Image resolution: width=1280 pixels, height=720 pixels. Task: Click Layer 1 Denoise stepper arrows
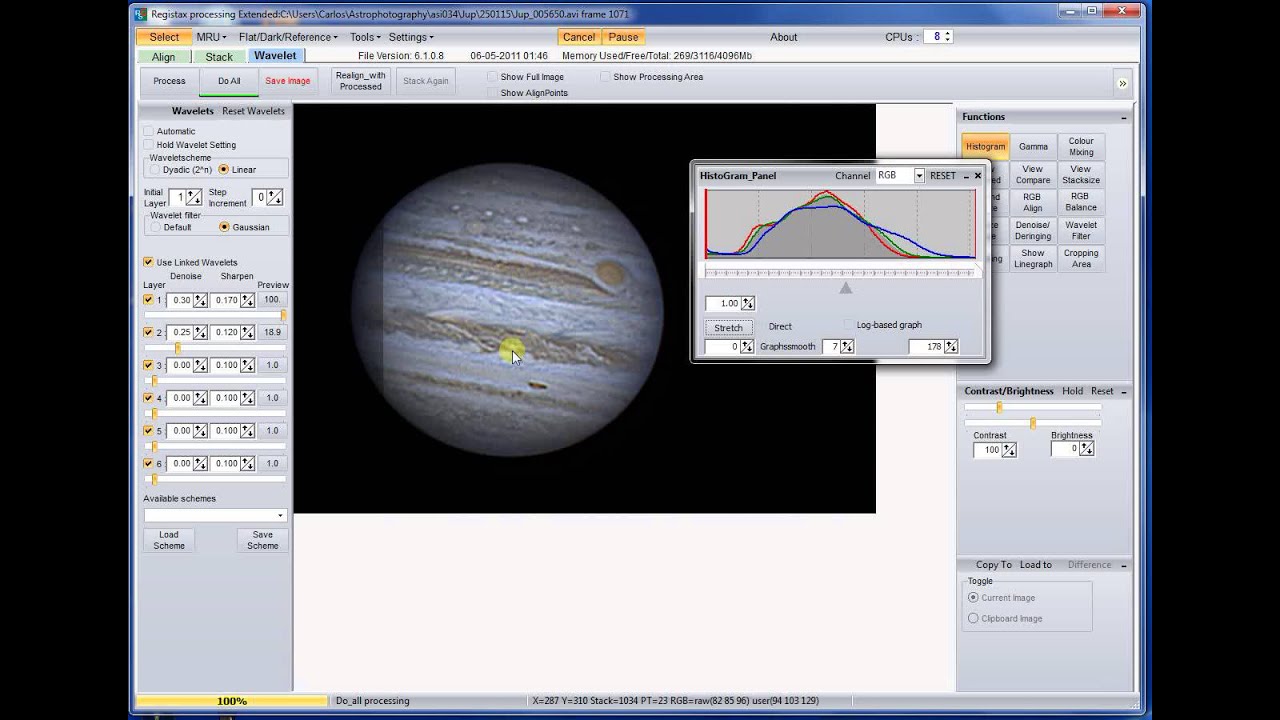(200, 300)
